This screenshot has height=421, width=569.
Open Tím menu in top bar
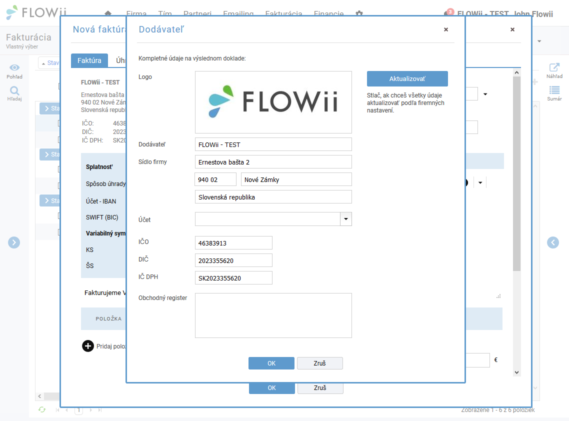pyautogui.click(x=165, y=14)
